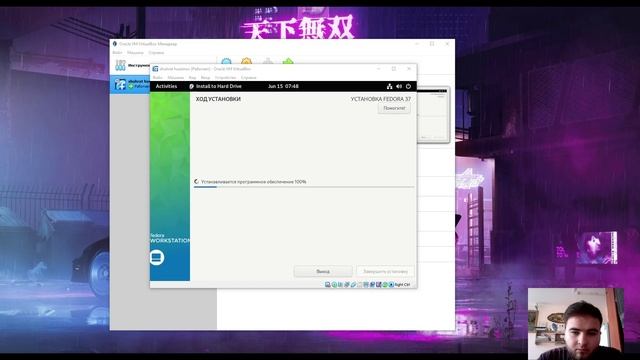The image size is (640, 360).
Task: Click the shared folders status icon
Action: [360, 284]
